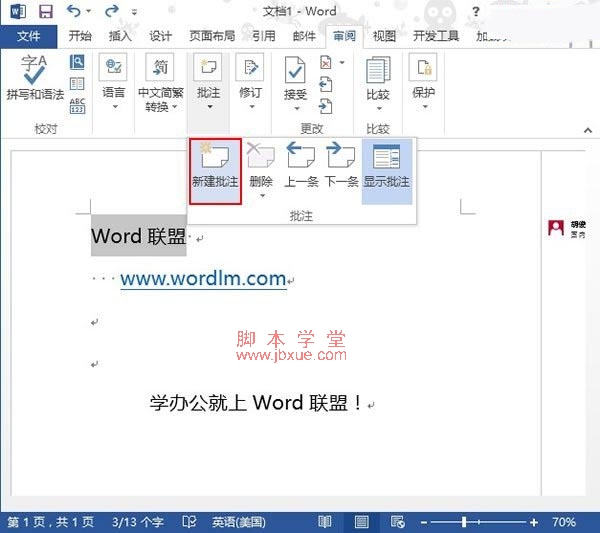Switch to the 视图 View tab
600x533 pixels.
tap(384, 36)
